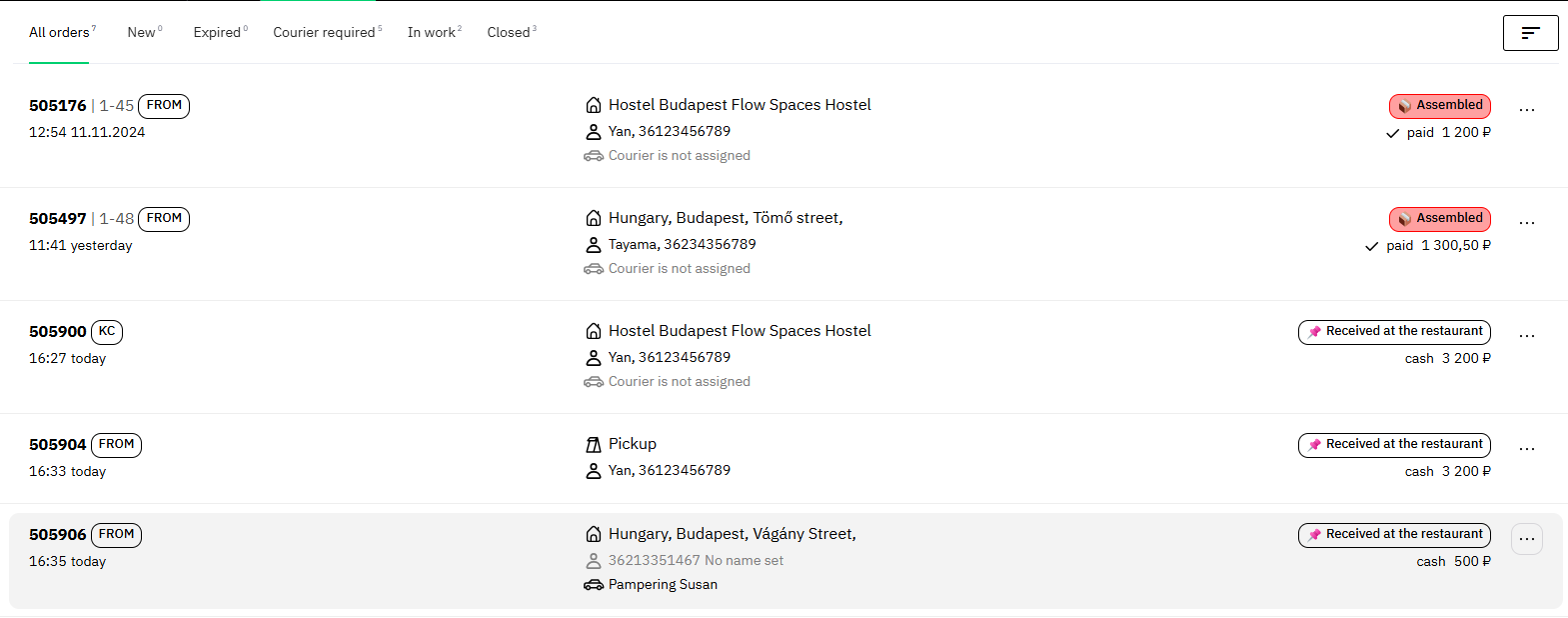Screen dimensions: 1568x618
Task: Click person icon beside Tayama contact
Action: click(594, 245)
